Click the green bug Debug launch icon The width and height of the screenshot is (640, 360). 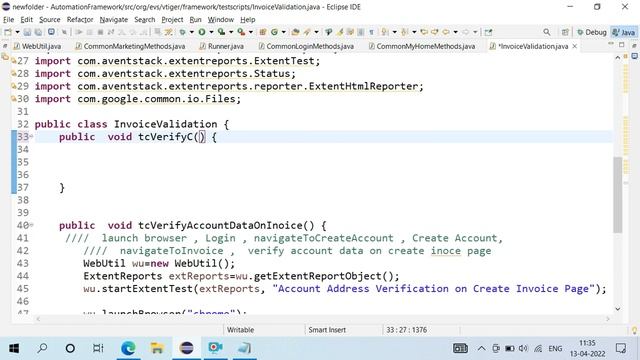pyautogui.click(x=182, y=32)
